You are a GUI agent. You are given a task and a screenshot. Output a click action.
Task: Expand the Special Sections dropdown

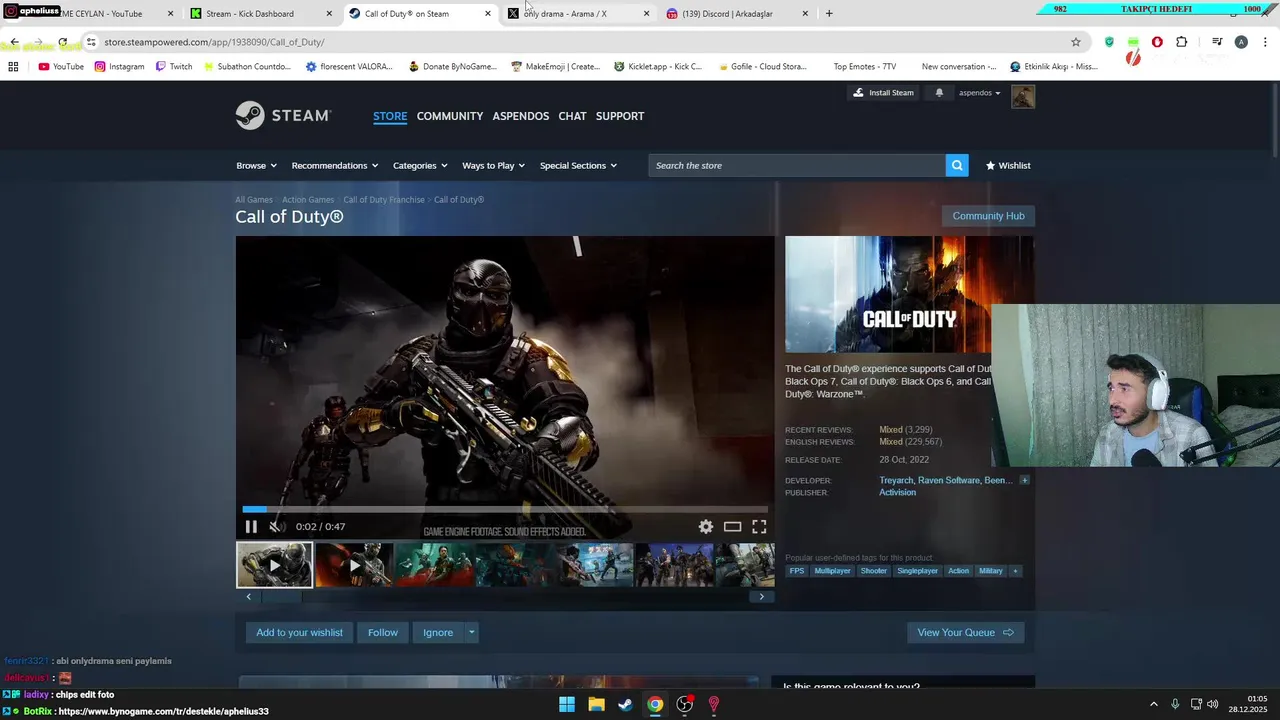coord(578,165)
